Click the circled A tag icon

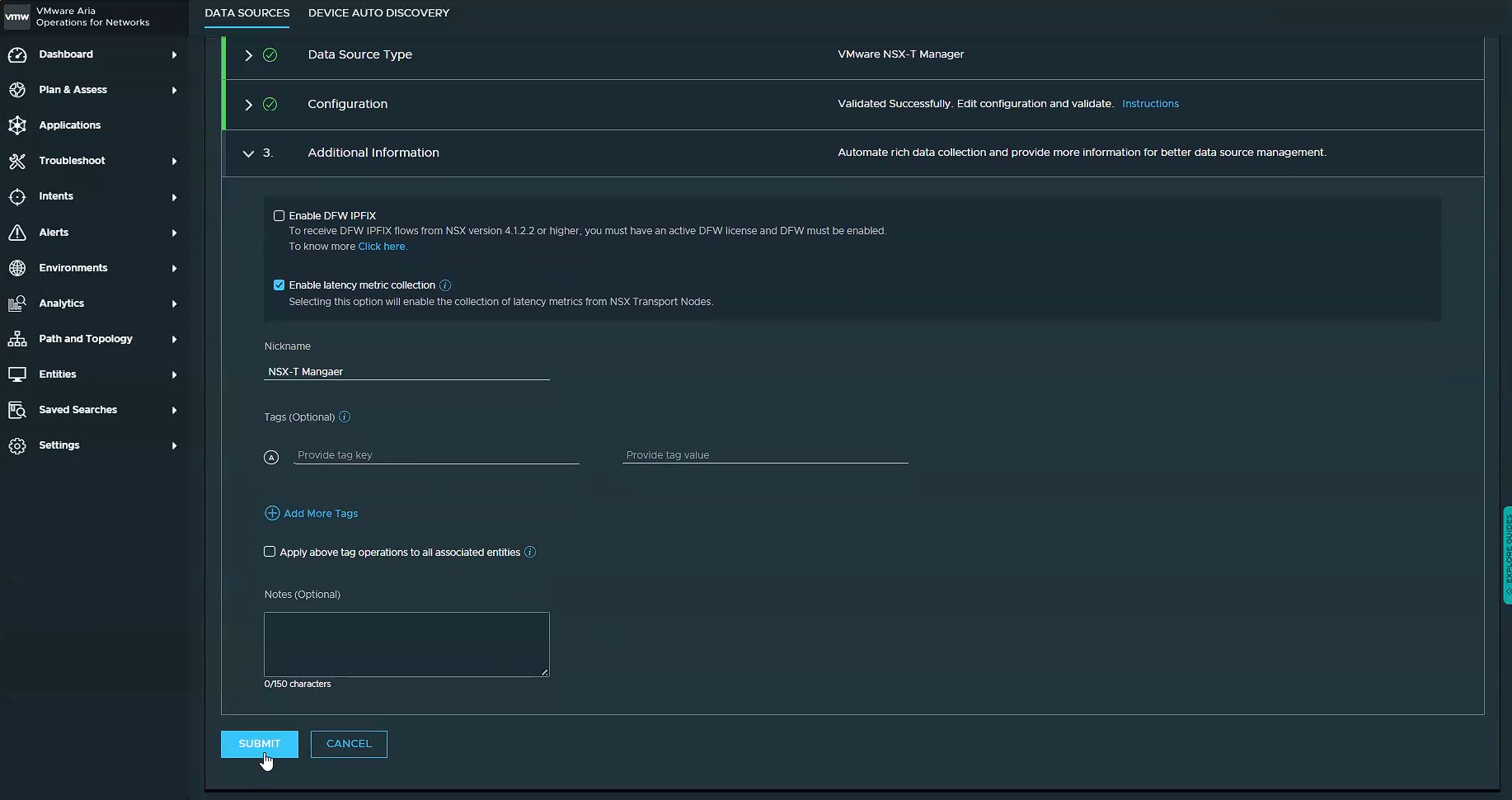(x=271, y=457)
